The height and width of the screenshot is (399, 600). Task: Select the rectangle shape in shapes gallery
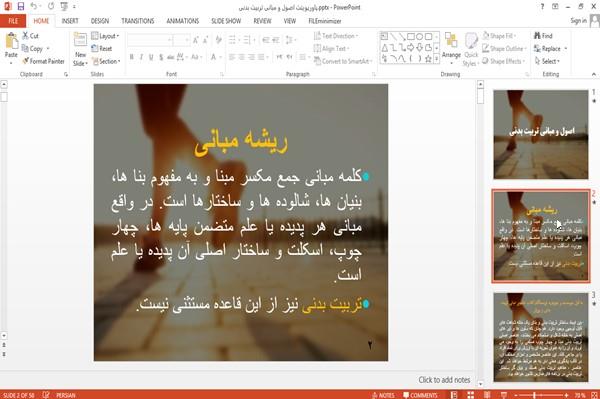[411, 36]
